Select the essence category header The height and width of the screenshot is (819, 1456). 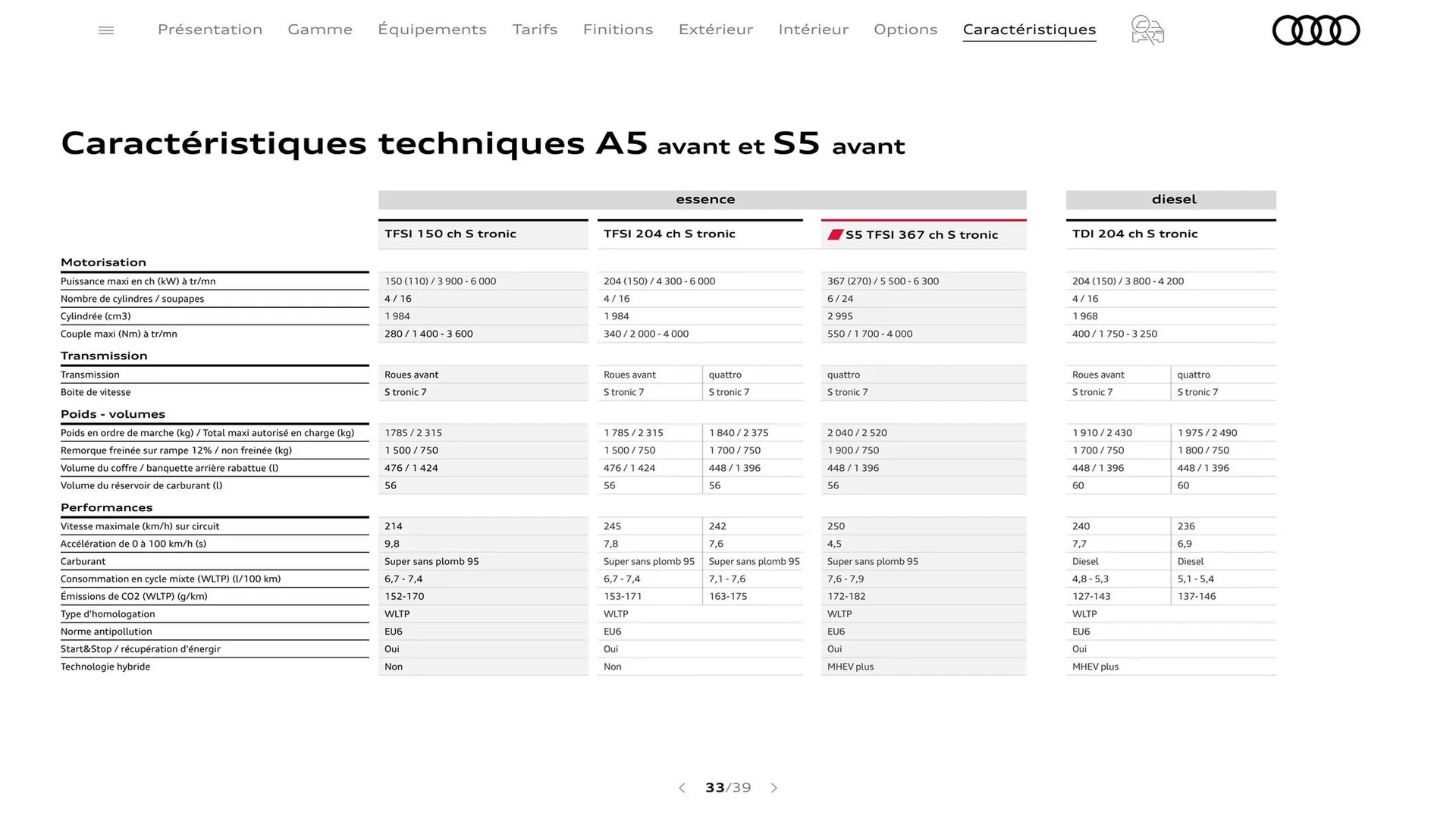(704, 199)
